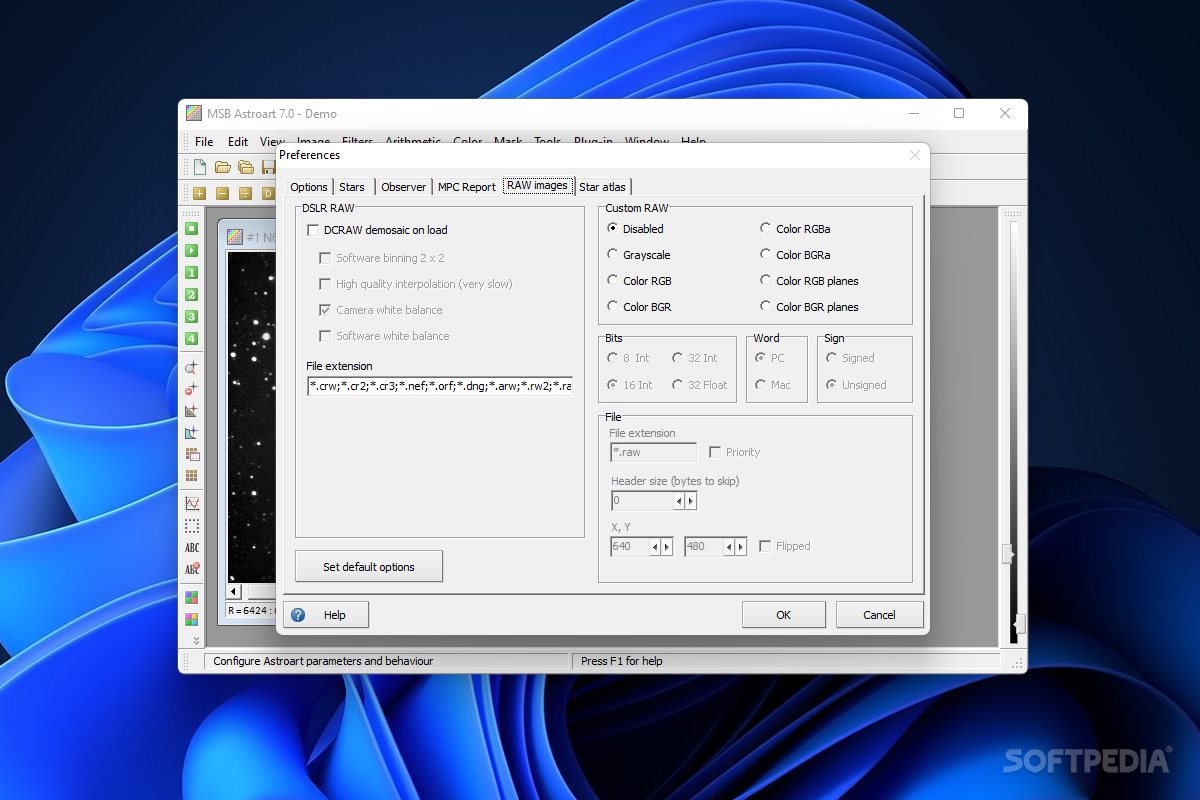Viewport: 1200px width, 800px height.
Task: Choose Color RGB planes radio option
Action: [766, 281]
